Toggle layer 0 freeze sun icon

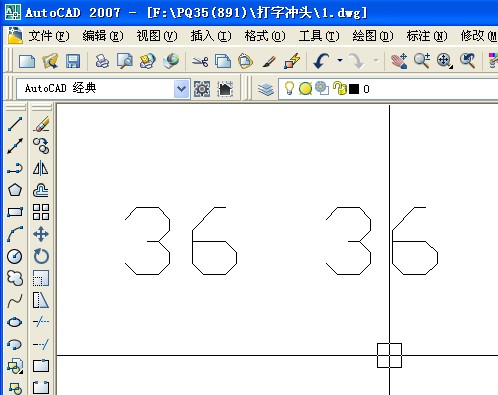pos(305,89)
